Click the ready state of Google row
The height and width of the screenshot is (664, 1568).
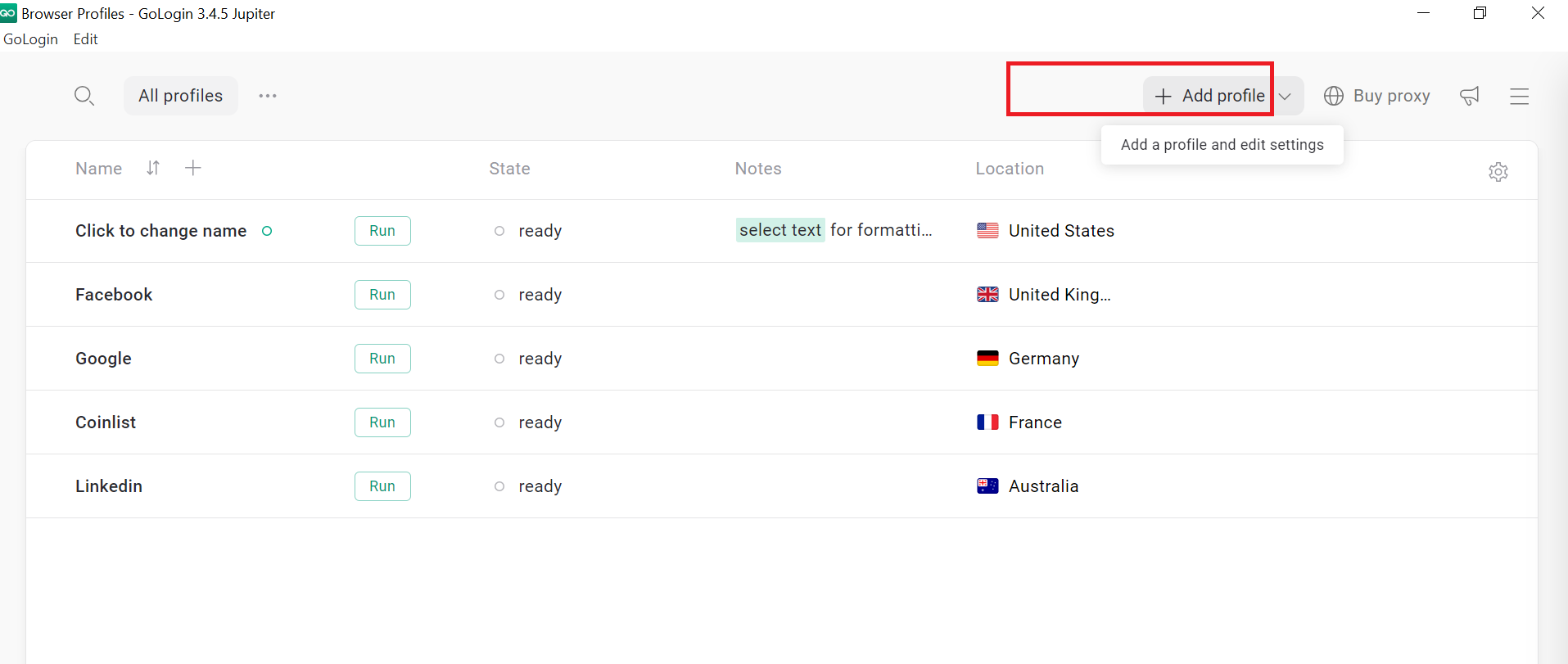pos(540,359)
